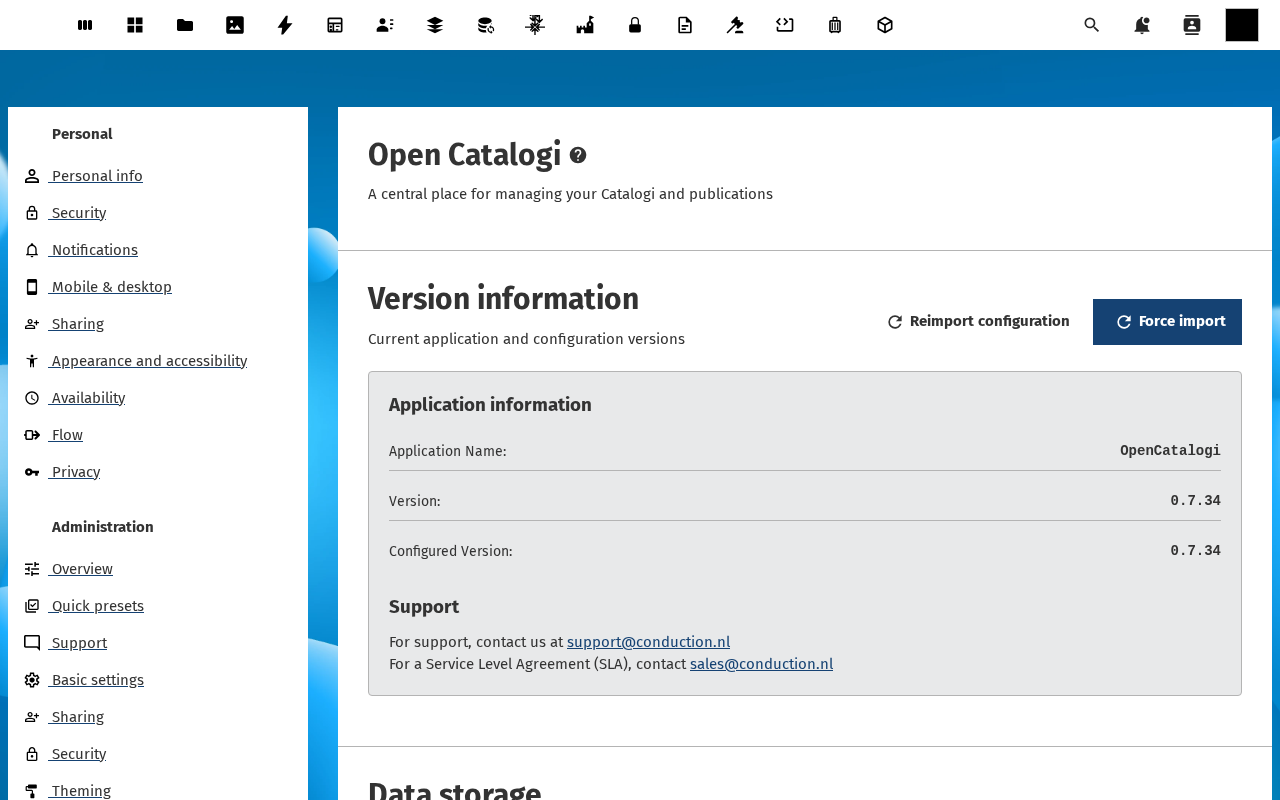
Task: Click the Force import button
Action: (x=1167, y=322)
